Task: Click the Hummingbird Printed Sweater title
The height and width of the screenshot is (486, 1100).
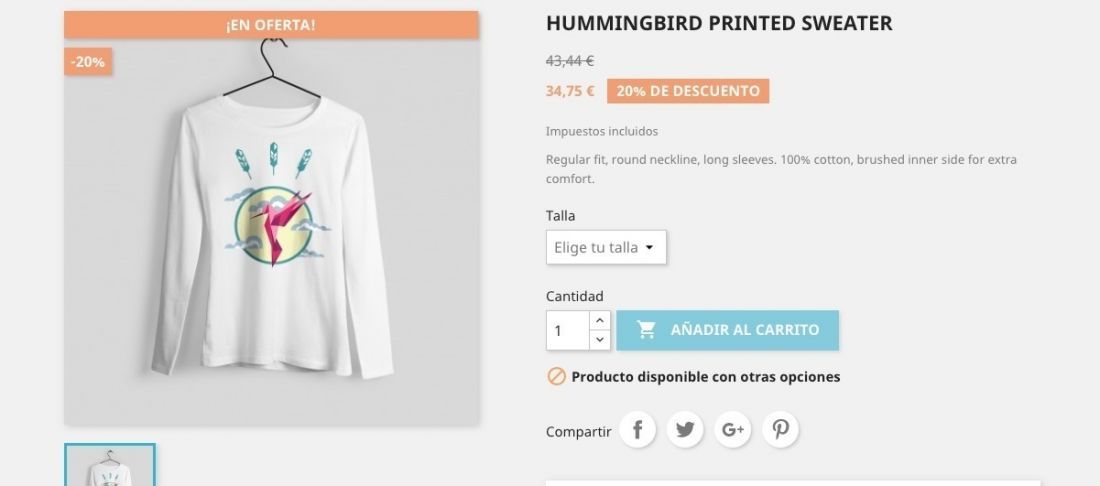Action: point(719,23)
